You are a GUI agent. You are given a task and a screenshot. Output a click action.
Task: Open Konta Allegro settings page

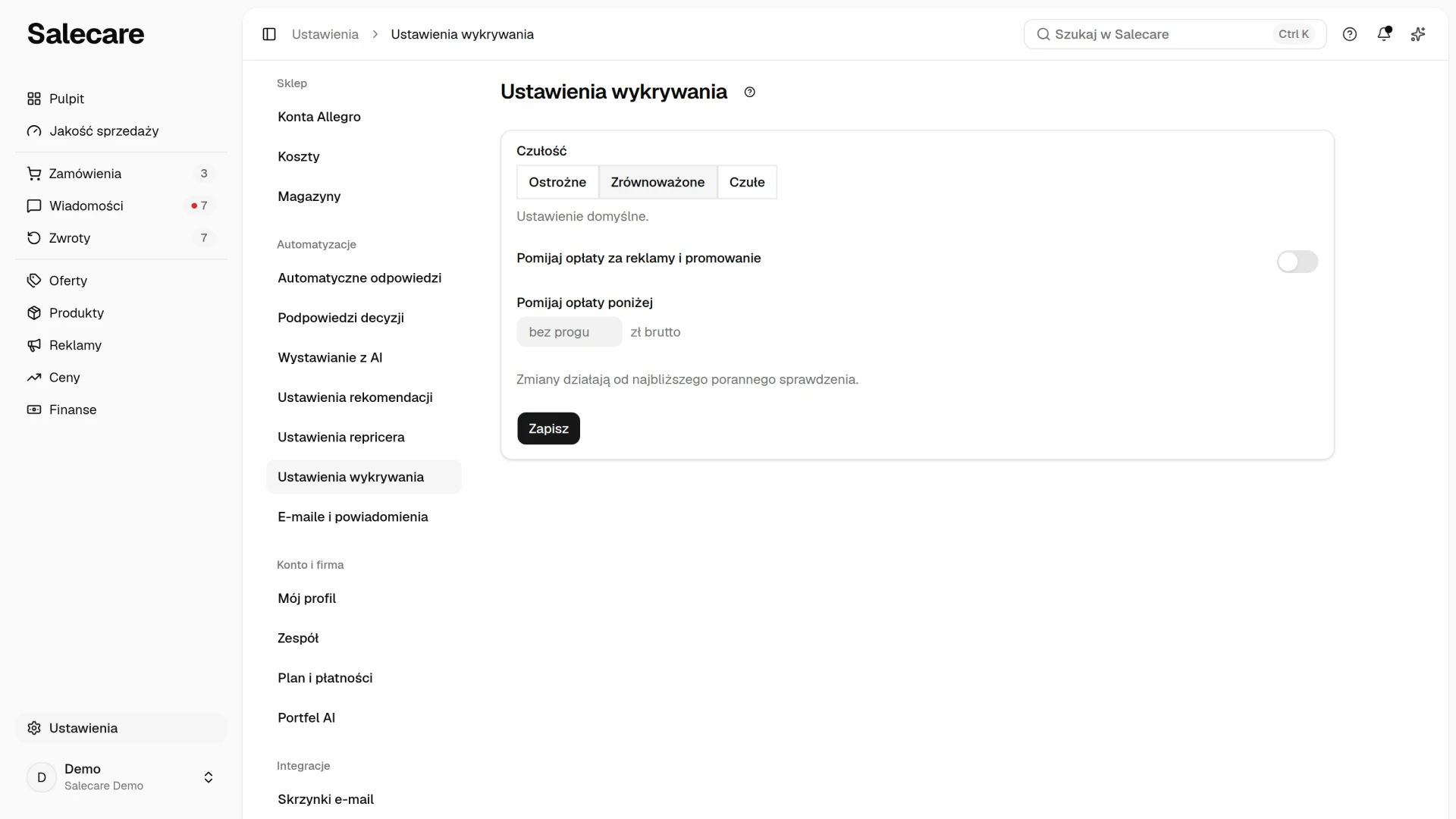coord(363,117)
